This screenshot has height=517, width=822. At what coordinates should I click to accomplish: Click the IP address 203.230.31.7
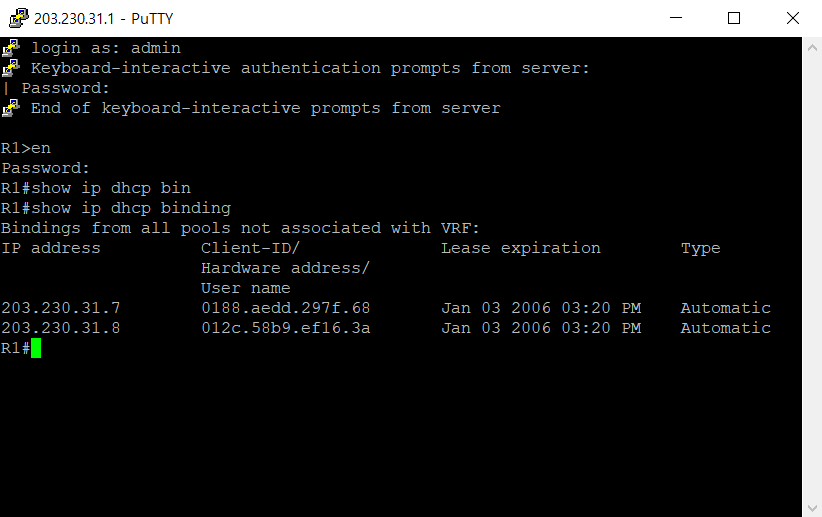pos(61,308)
